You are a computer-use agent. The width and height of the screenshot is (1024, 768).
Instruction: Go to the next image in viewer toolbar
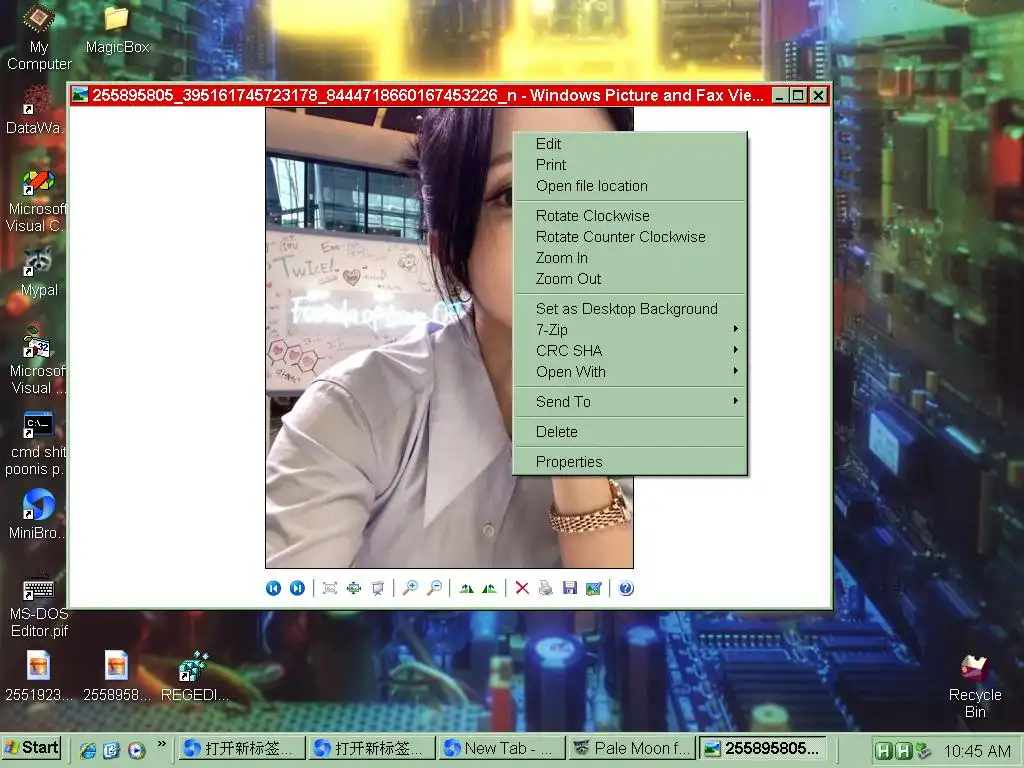point(297,588)
